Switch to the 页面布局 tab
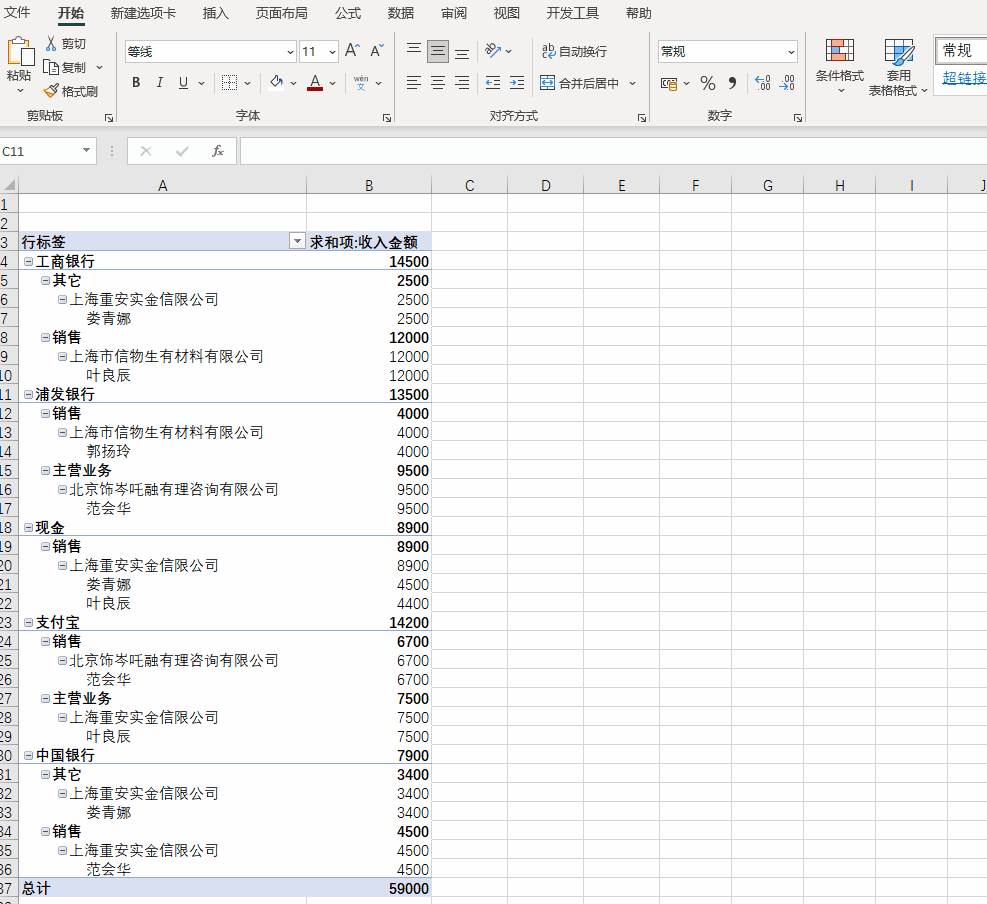Image resolution: width=987 pixels, height=904 pixels. [x=281, y=13]
